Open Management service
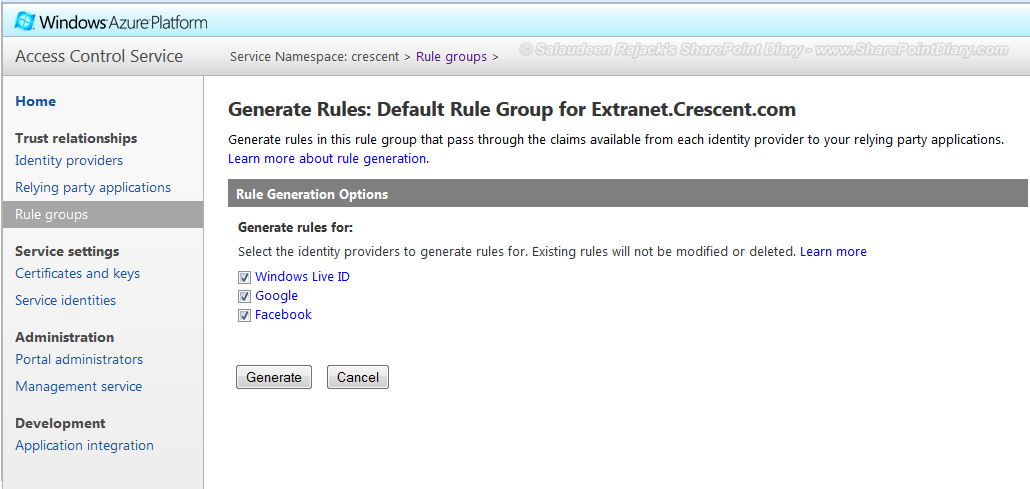The image size is (1030, 489). pos(79,386)
